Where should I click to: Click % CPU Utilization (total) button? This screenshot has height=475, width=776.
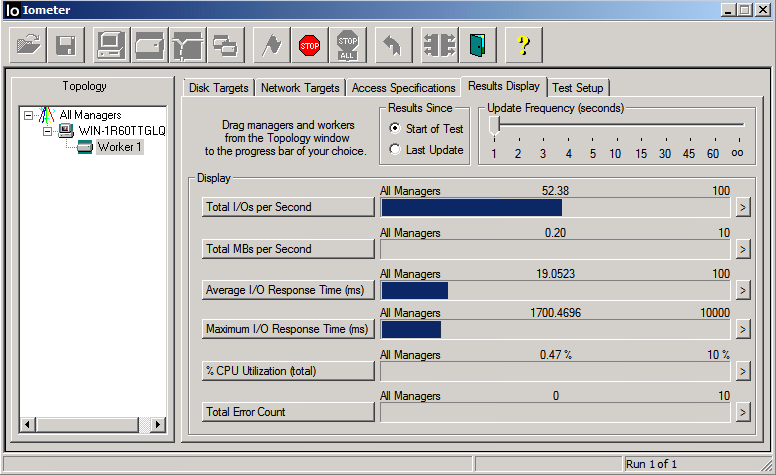click(288, 371)
